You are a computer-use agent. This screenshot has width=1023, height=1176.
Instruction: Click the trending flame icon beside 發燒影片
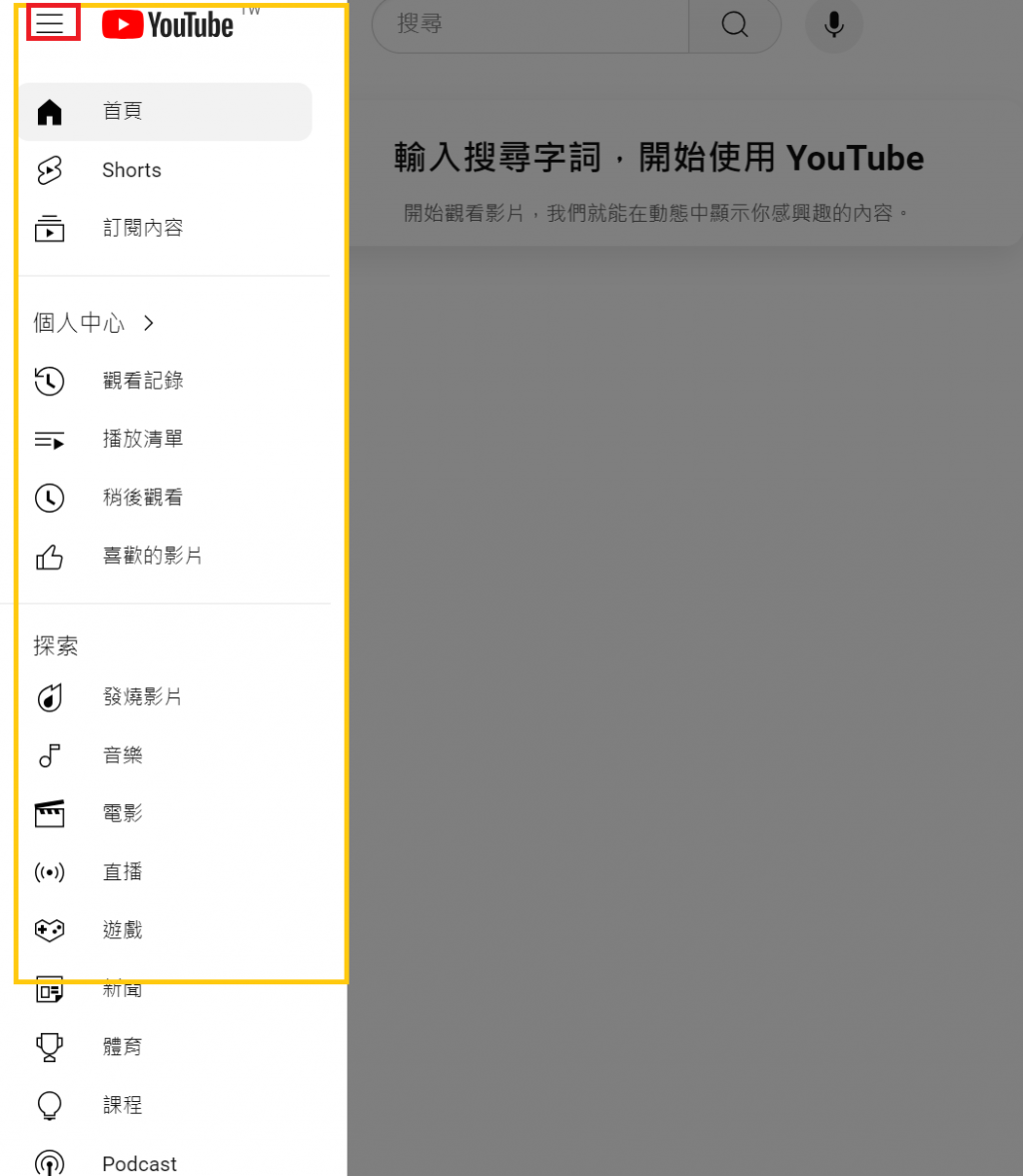coord(50,697)
